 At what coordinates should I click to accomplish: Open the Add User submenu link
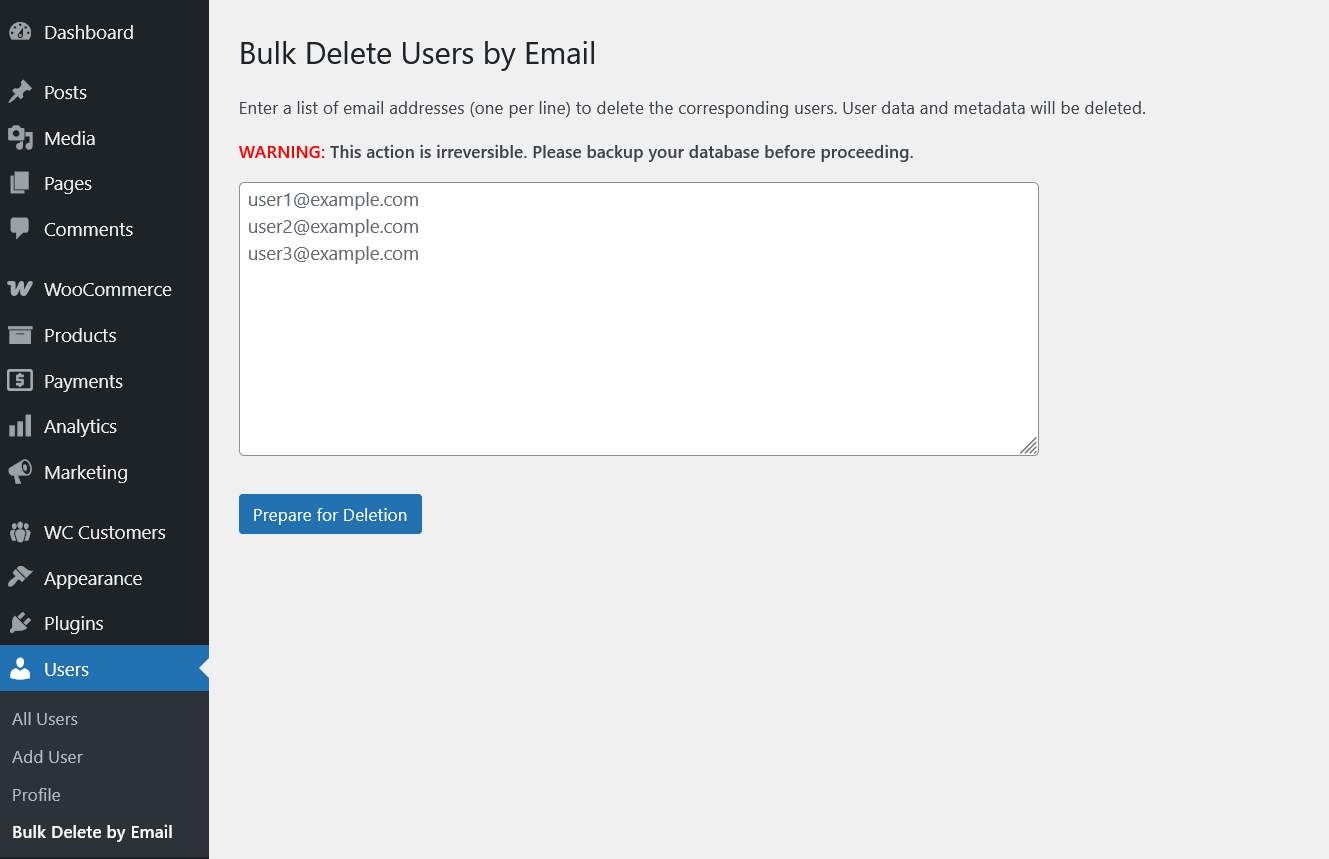[x=47, y=757]
